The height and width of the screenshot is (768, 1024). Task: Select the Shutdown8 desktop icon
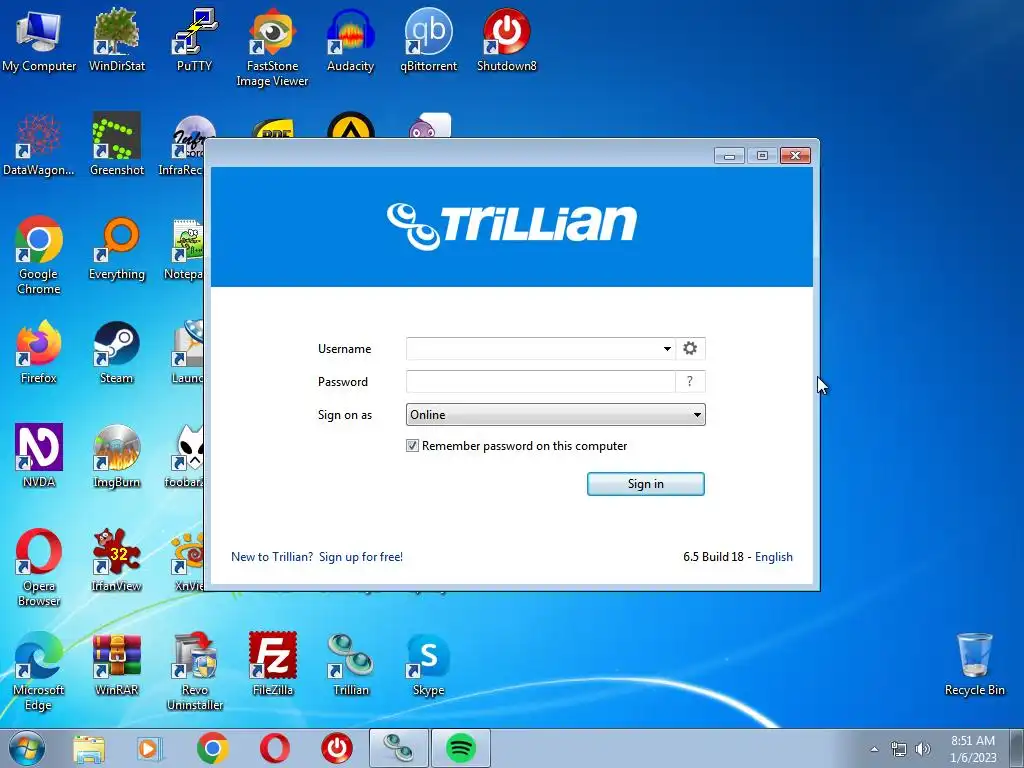click(x=506, y=40)
